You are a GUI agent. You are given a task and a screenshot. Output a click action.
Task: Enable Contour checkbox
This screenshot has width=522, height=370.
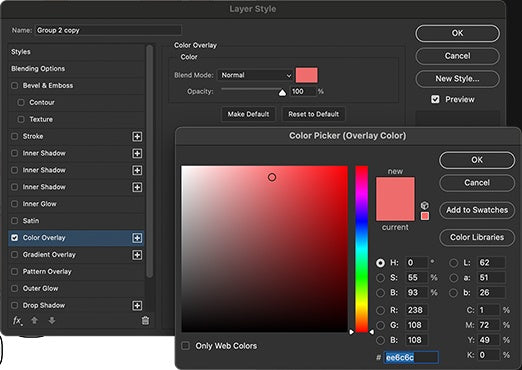21,102
